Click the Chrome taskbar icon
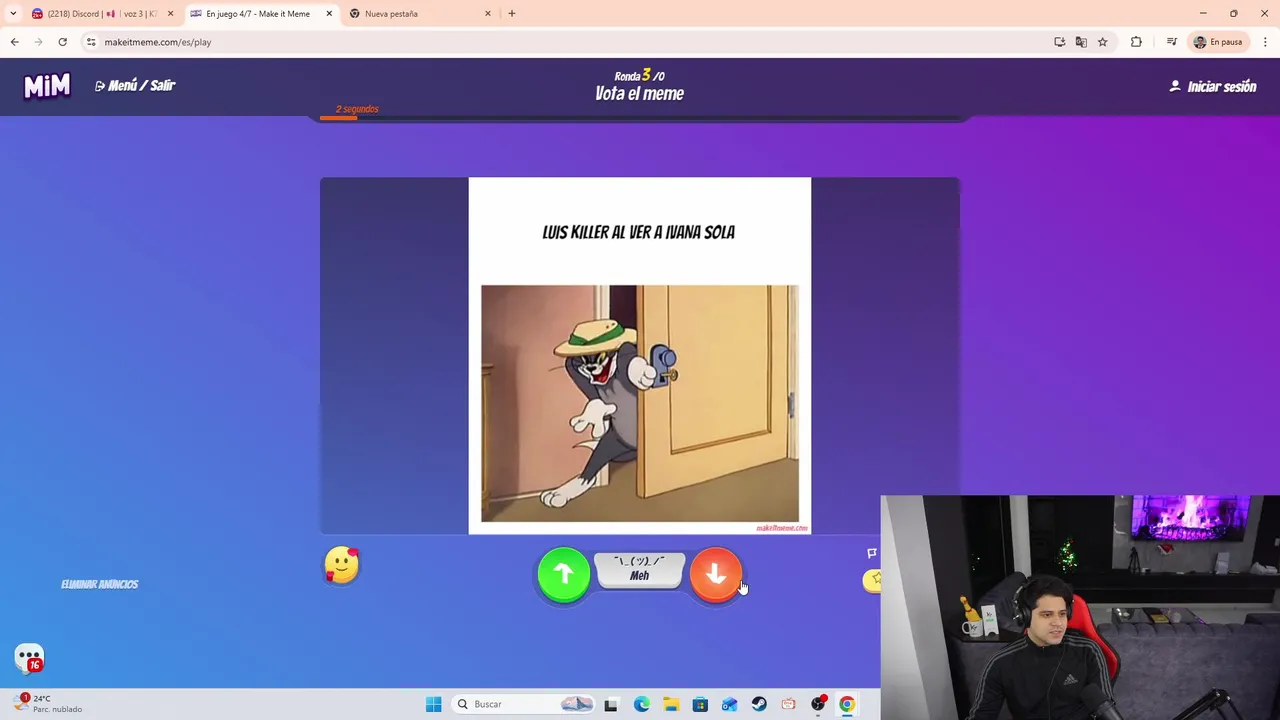 click(847, 704)
